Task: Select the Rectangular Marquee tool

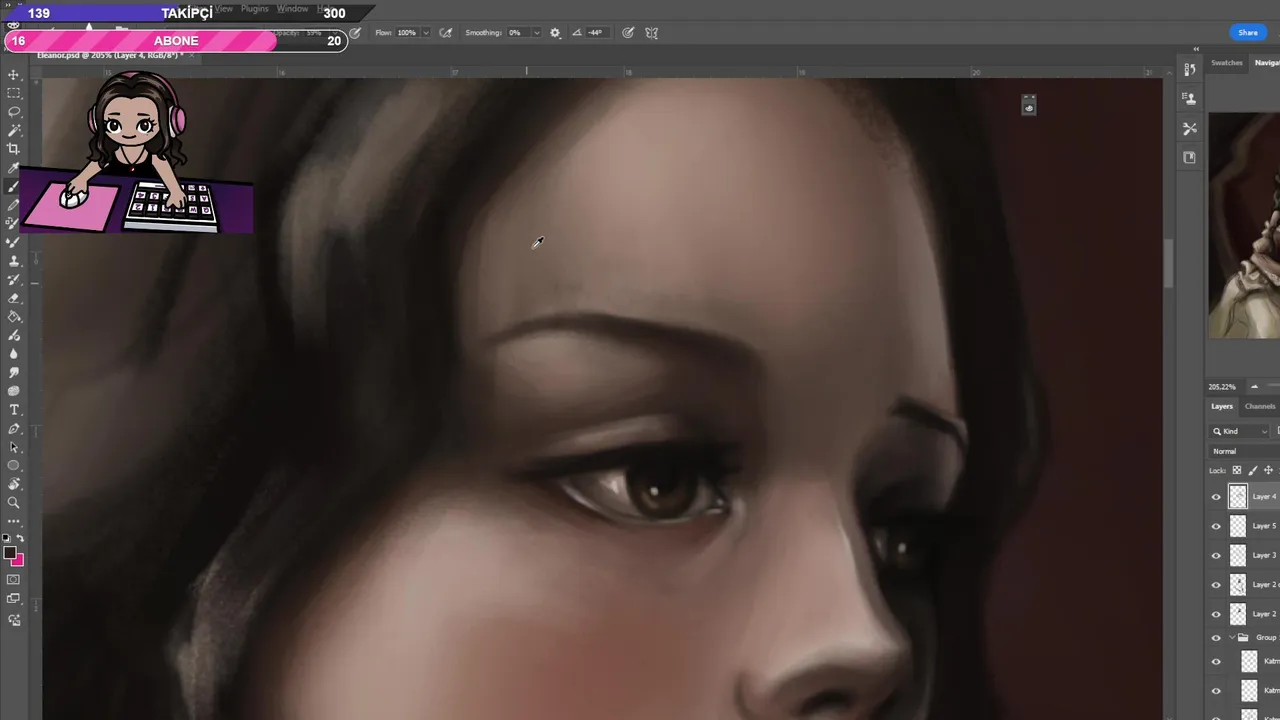Action: [14, 93]
